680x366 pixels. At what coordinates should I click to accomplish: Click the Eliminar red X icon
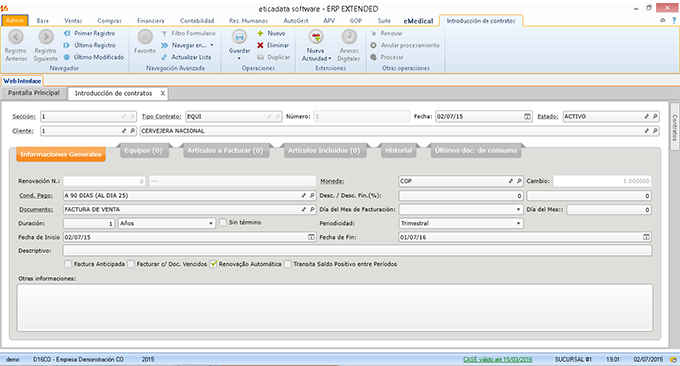click(260, 45)
